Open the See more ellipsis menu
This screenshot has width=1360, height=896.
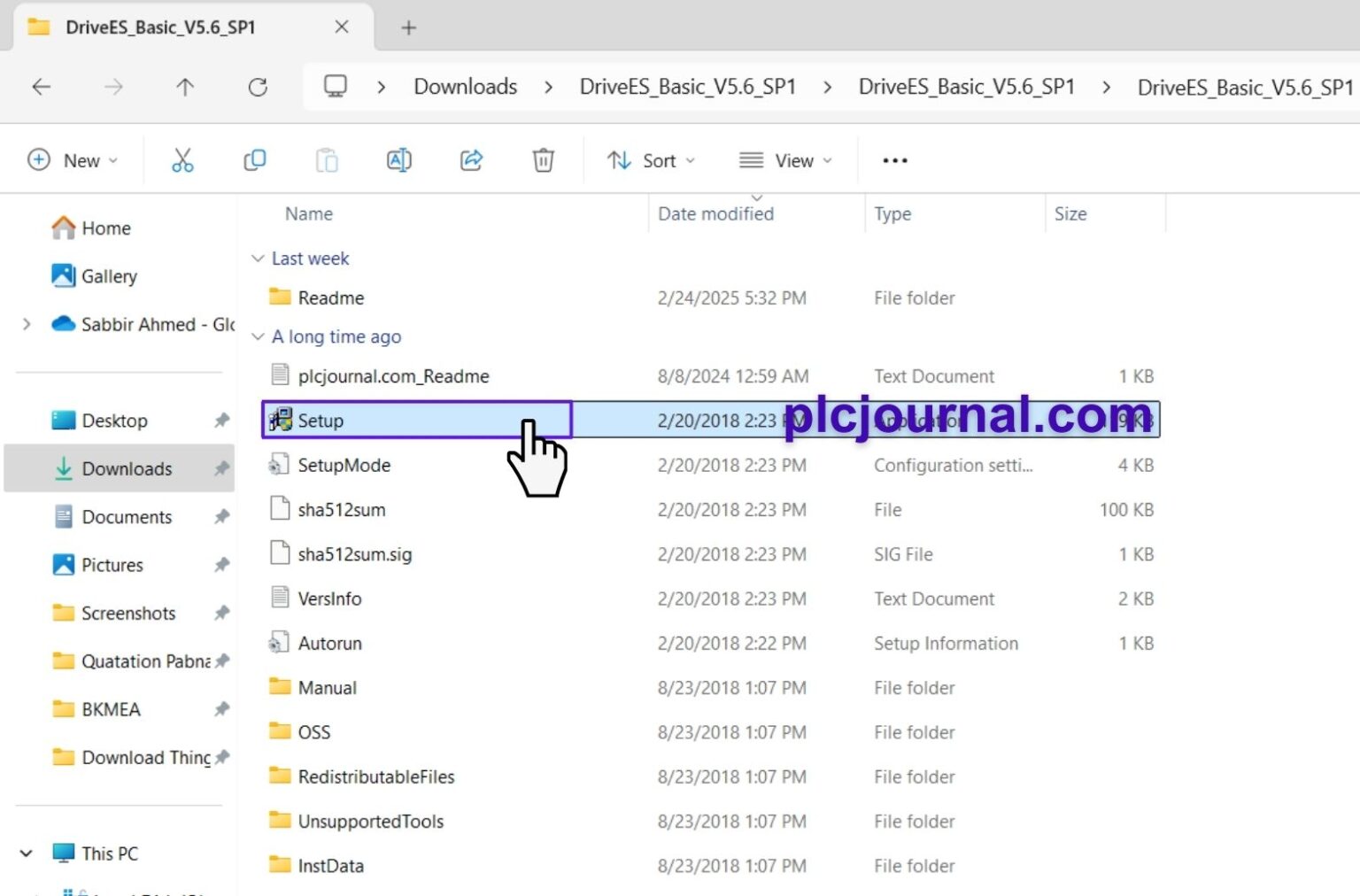895,160
